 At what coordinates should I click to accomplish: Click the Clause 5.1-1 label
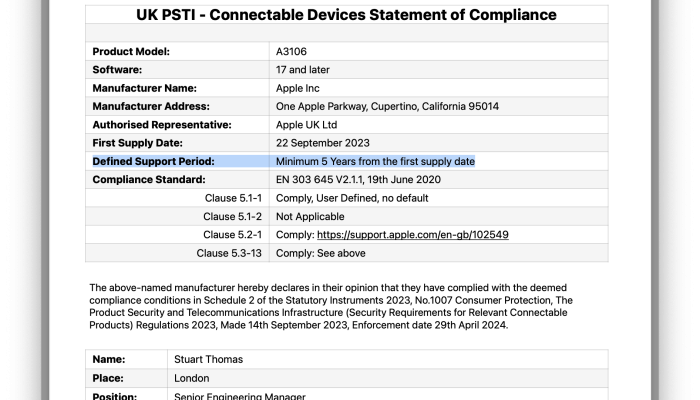coord(232,198)
